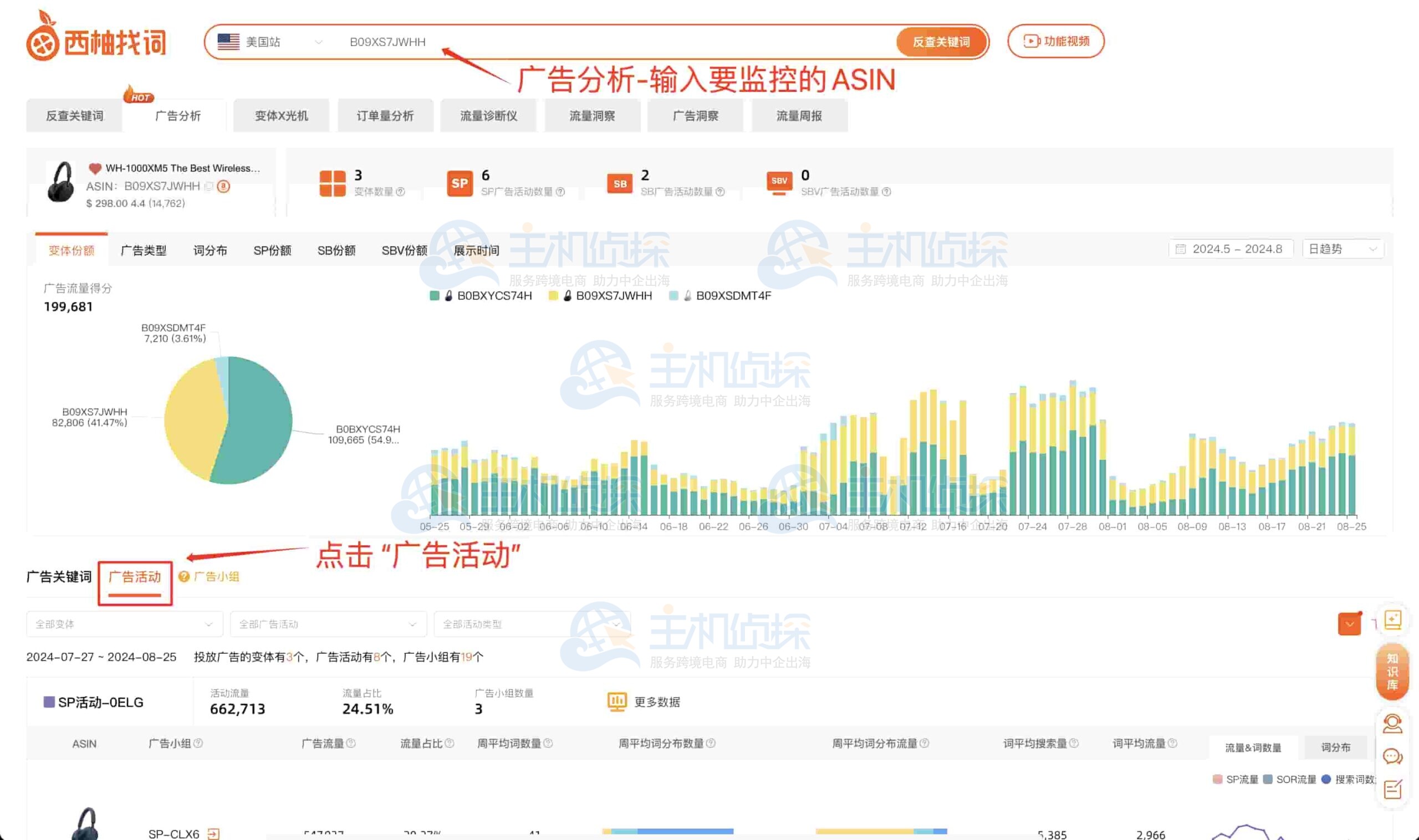Open the Amazon link icon next to ASIN
Image resolution: width=1419 pixels, height=840 pixels.
[224, 186]
